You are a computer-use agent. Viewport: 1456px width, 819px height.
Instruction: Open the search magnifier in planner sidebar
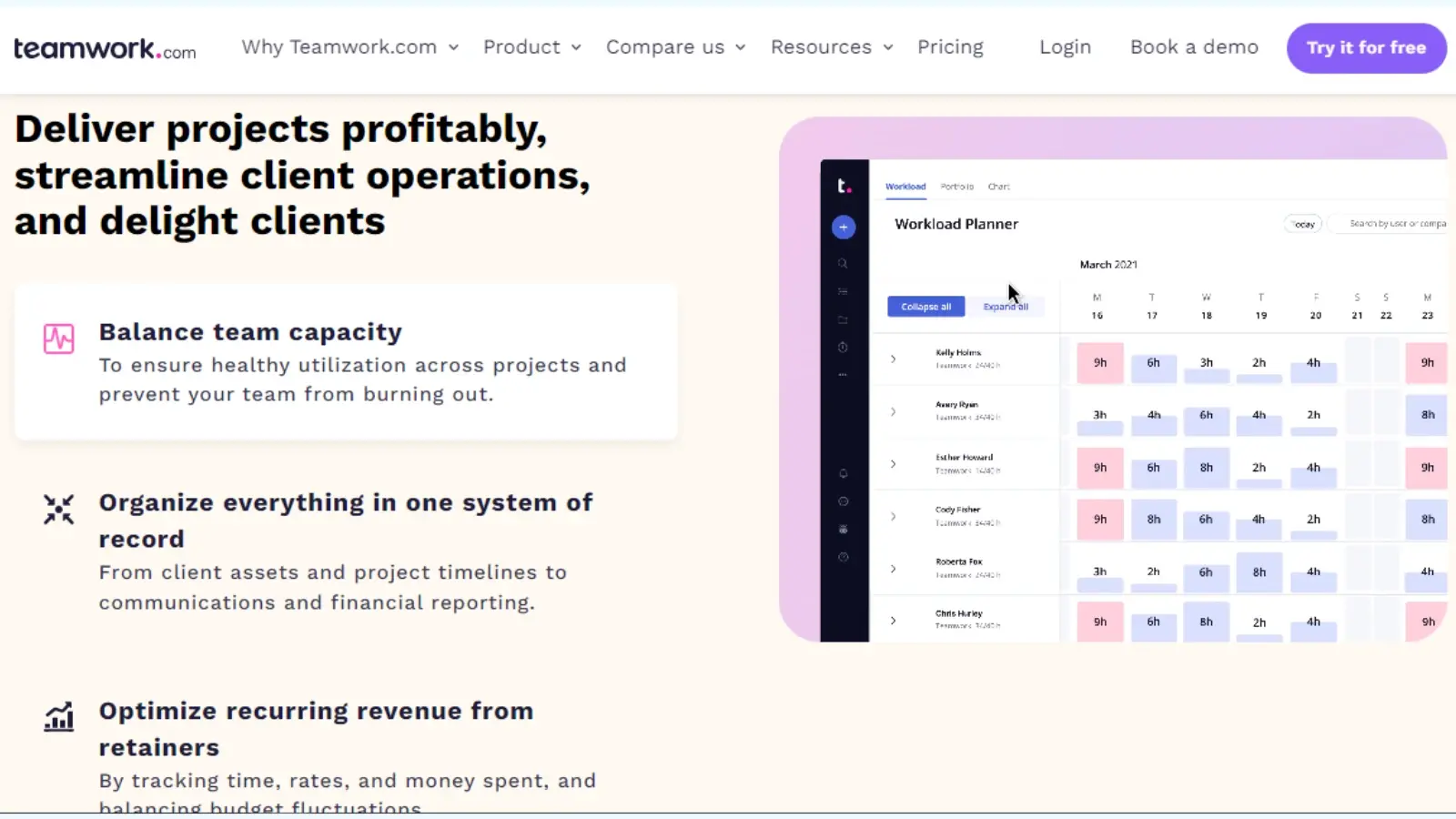pos(843,263)
